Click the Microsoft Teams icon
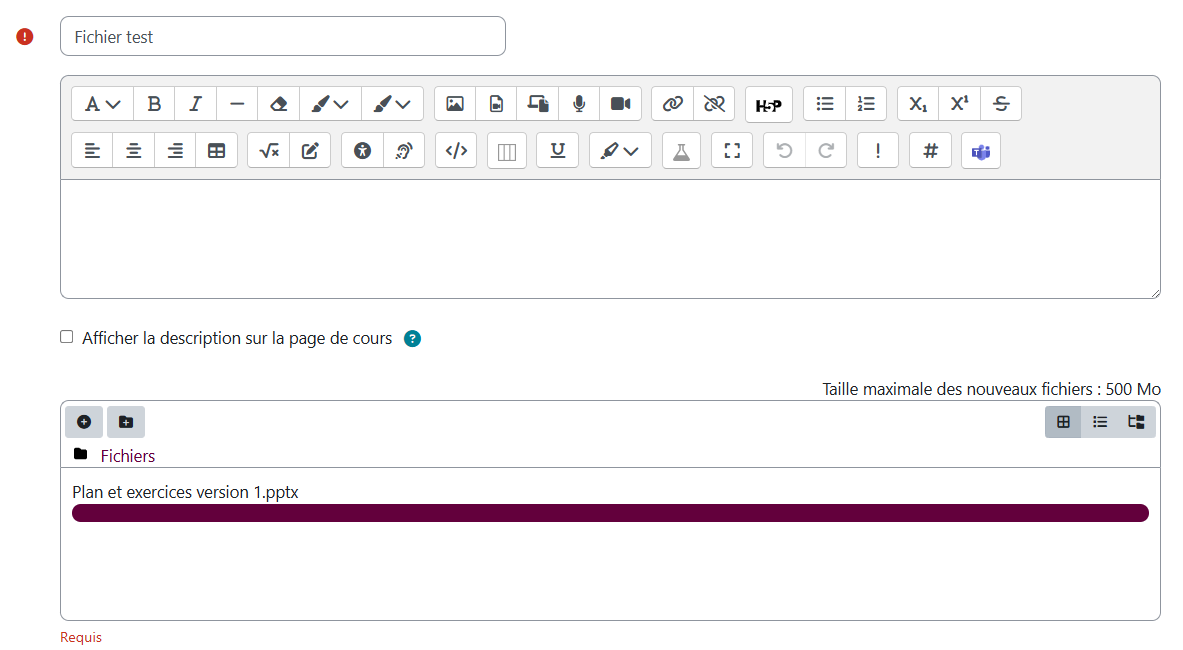The width and height of the screenshot is (1183, 650). (x=981, y=151)
